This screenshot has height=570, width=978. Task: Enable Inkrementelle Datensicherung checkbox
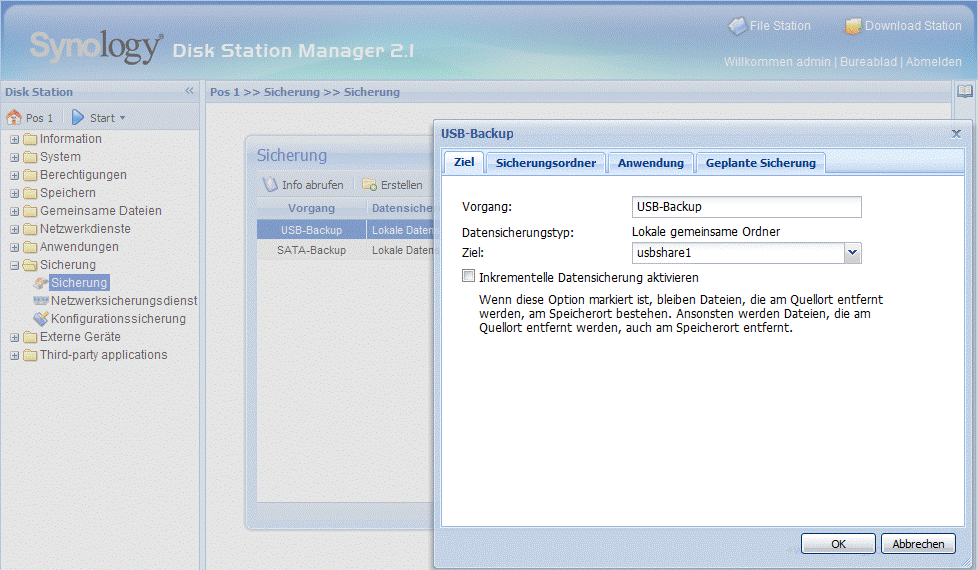(469, 277)
